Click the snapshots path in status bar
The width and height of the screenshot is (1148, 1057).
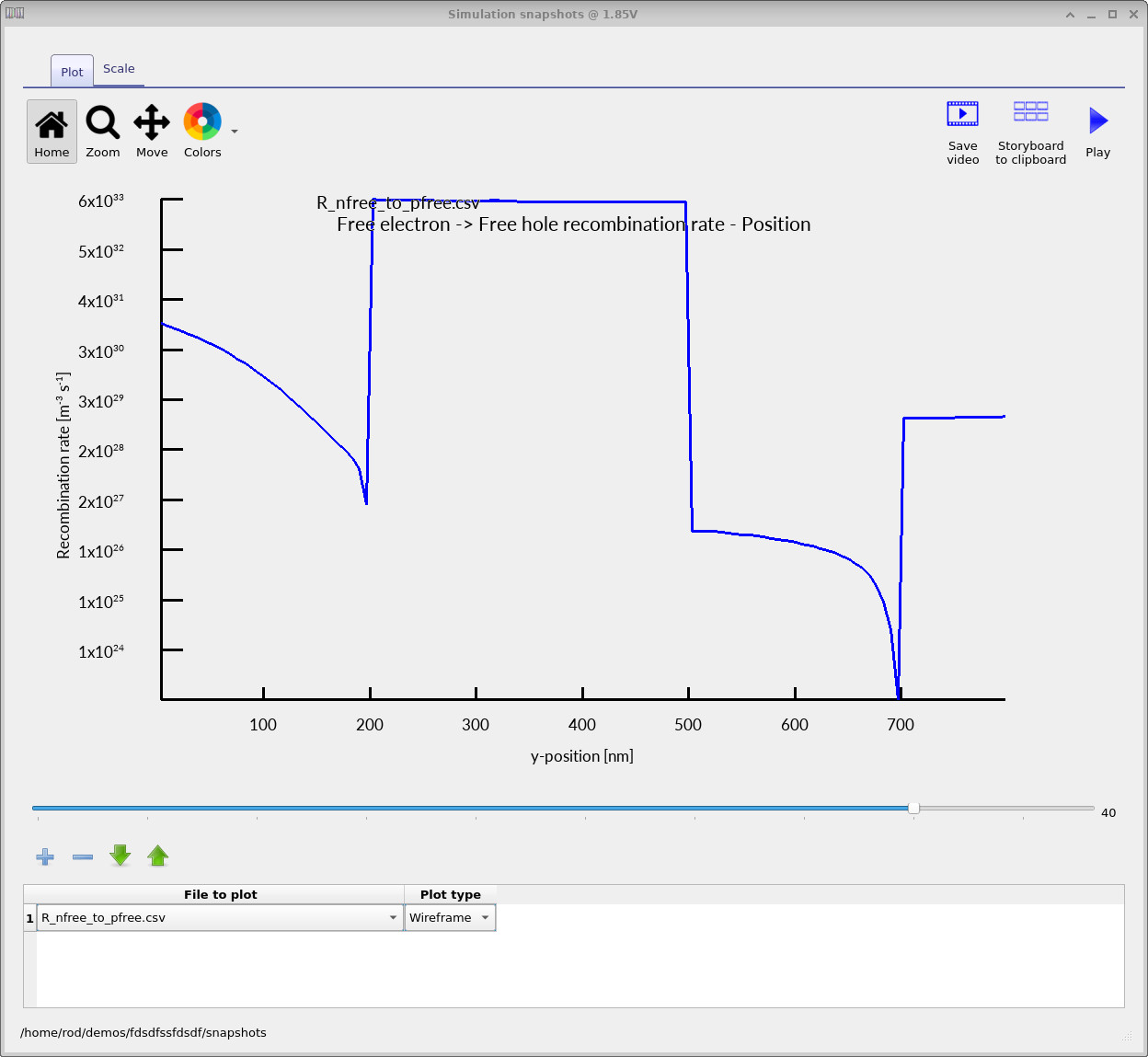pyautogui.click(x=143, y=1032)
